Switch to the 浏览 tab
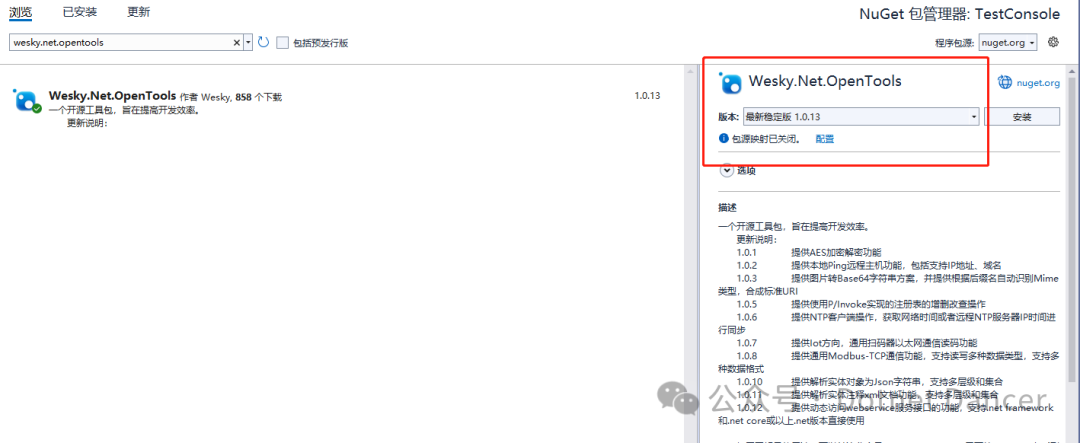This screenshot has height=443, width=1080. 21,12
